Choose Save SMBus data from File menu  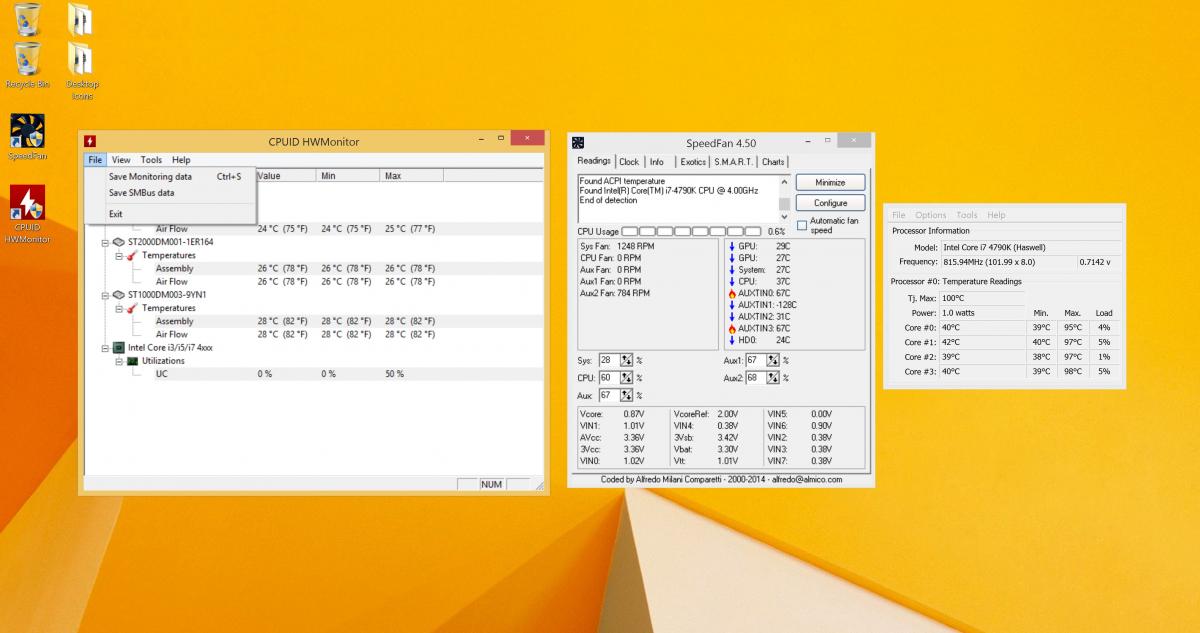click(168, 193)
